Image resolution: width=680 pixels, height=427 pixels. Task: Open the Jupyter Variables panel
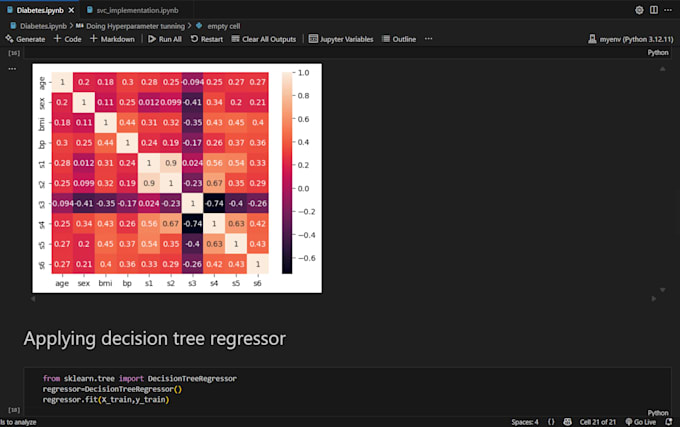pos(341,39)
